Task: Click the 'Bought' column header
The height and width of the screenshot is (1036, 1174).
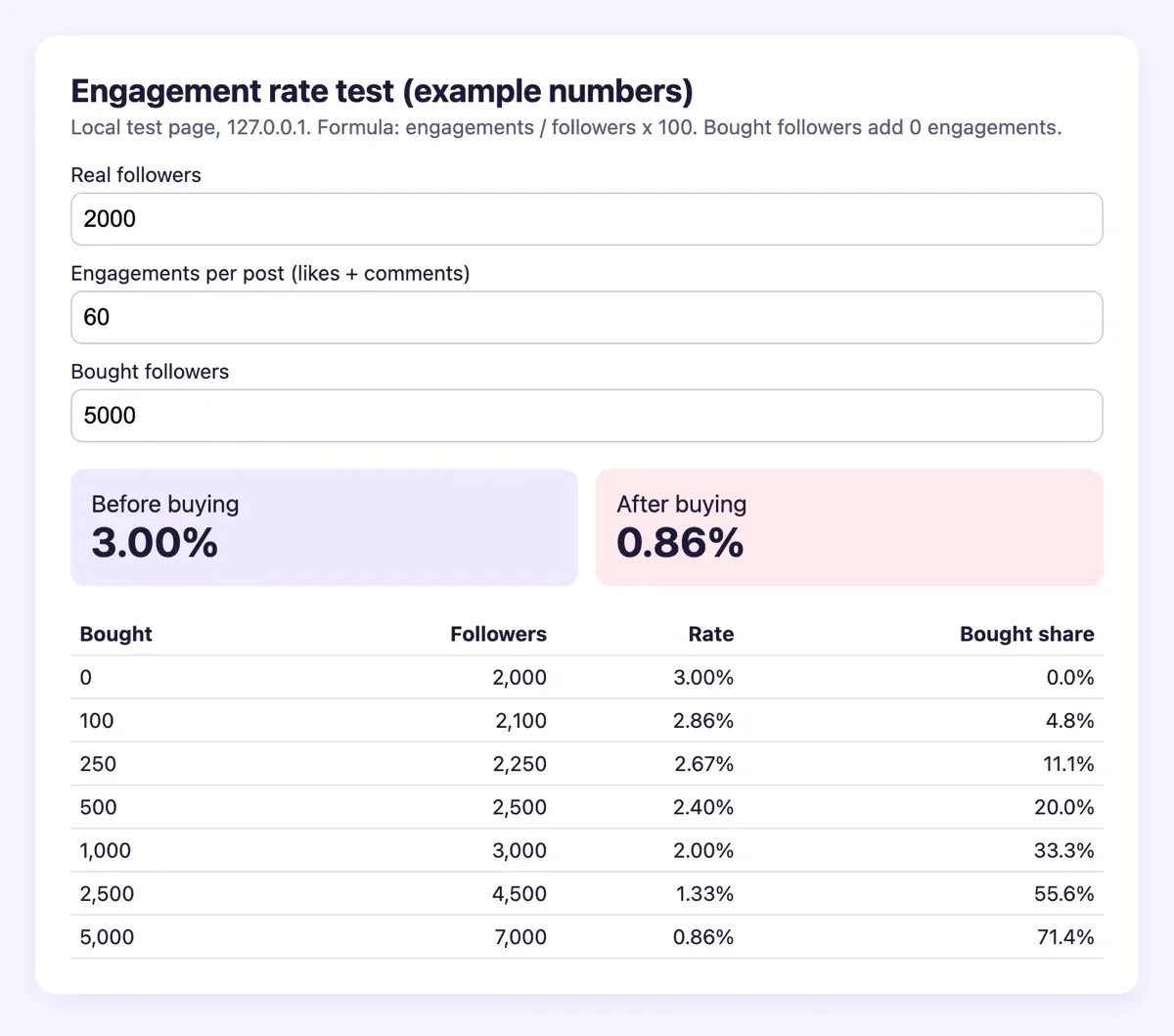Action: tap(116, 634)
